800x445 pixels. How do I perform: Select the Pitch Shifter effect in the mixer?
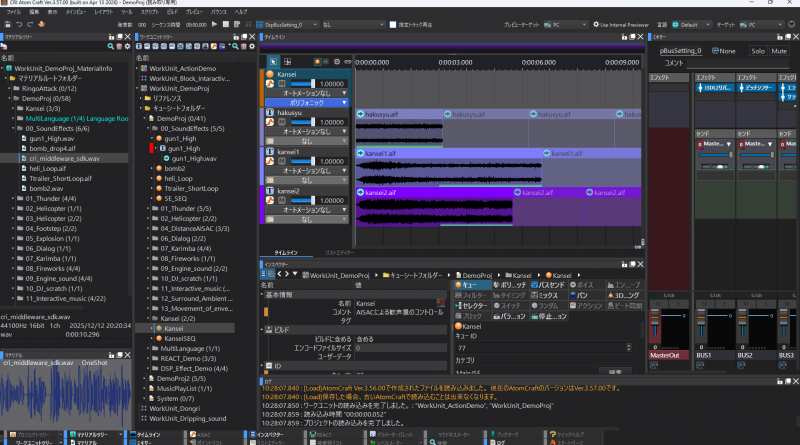[x=757, y=88]
